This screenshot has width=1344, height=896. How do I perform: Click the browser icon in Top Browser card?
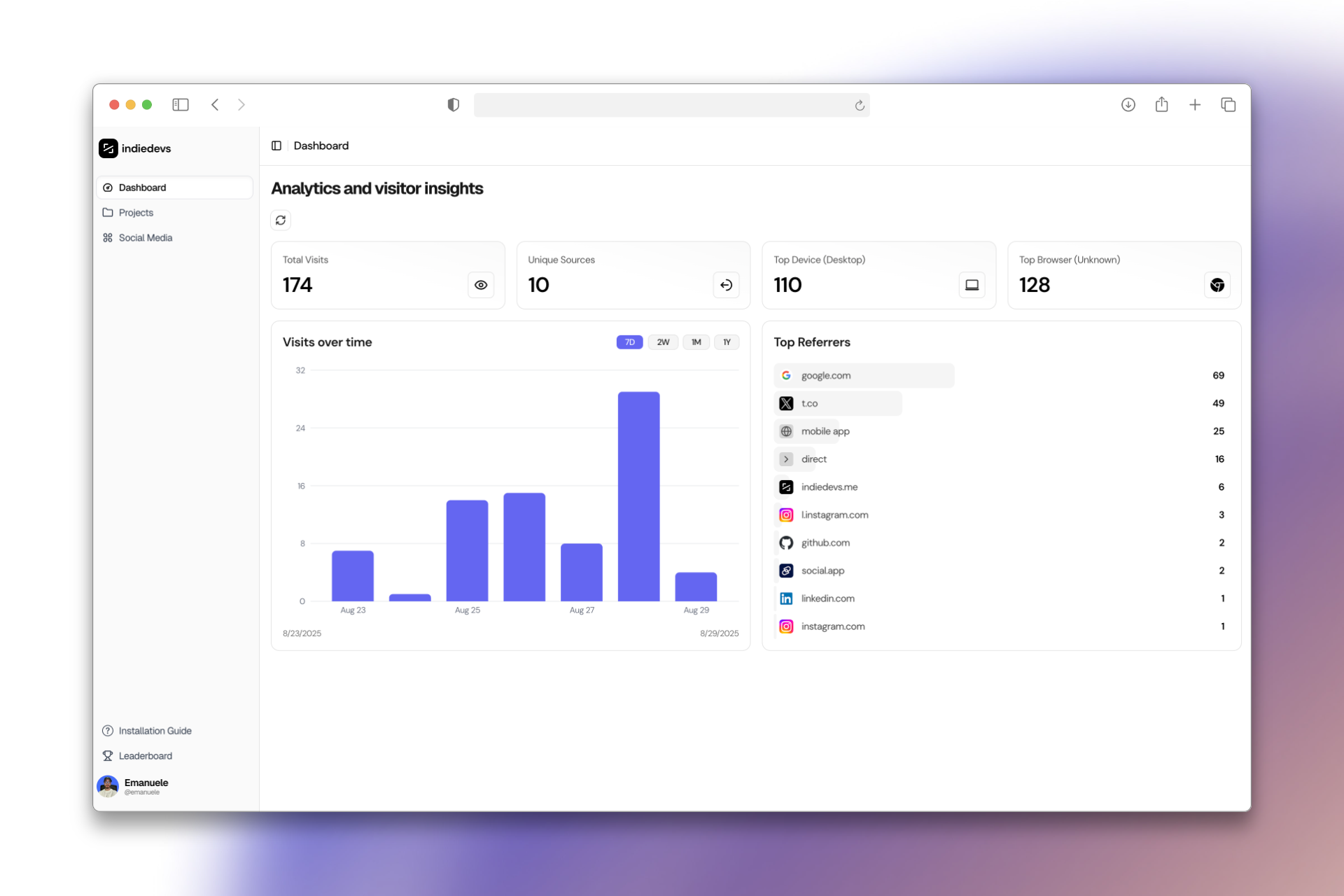tap(1217, 285)
